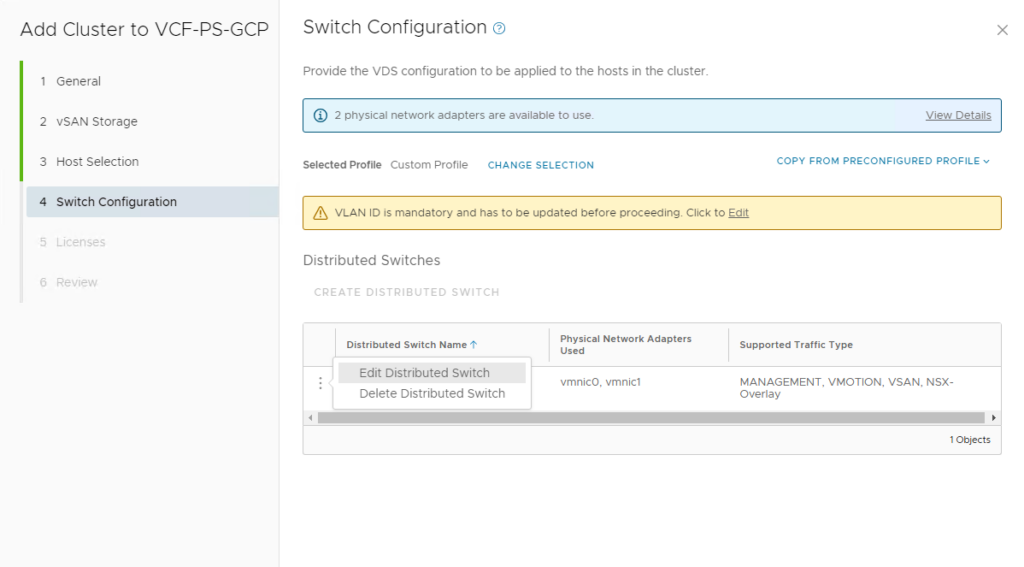The height and width of the screenshot is (567, 1024).
Task: Choose Delete Distributed Switch from menu
Action: coord(432,394)
